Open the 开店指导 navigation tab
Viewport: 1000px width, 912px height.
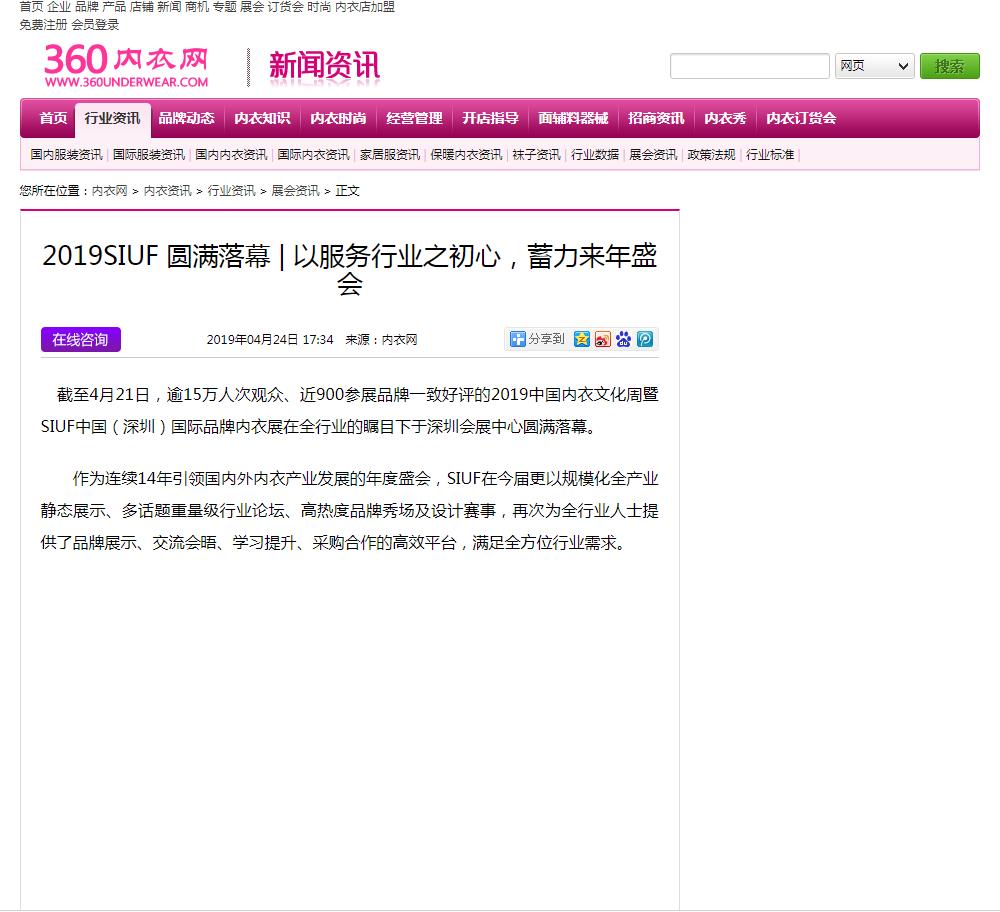tap(490, 118)
